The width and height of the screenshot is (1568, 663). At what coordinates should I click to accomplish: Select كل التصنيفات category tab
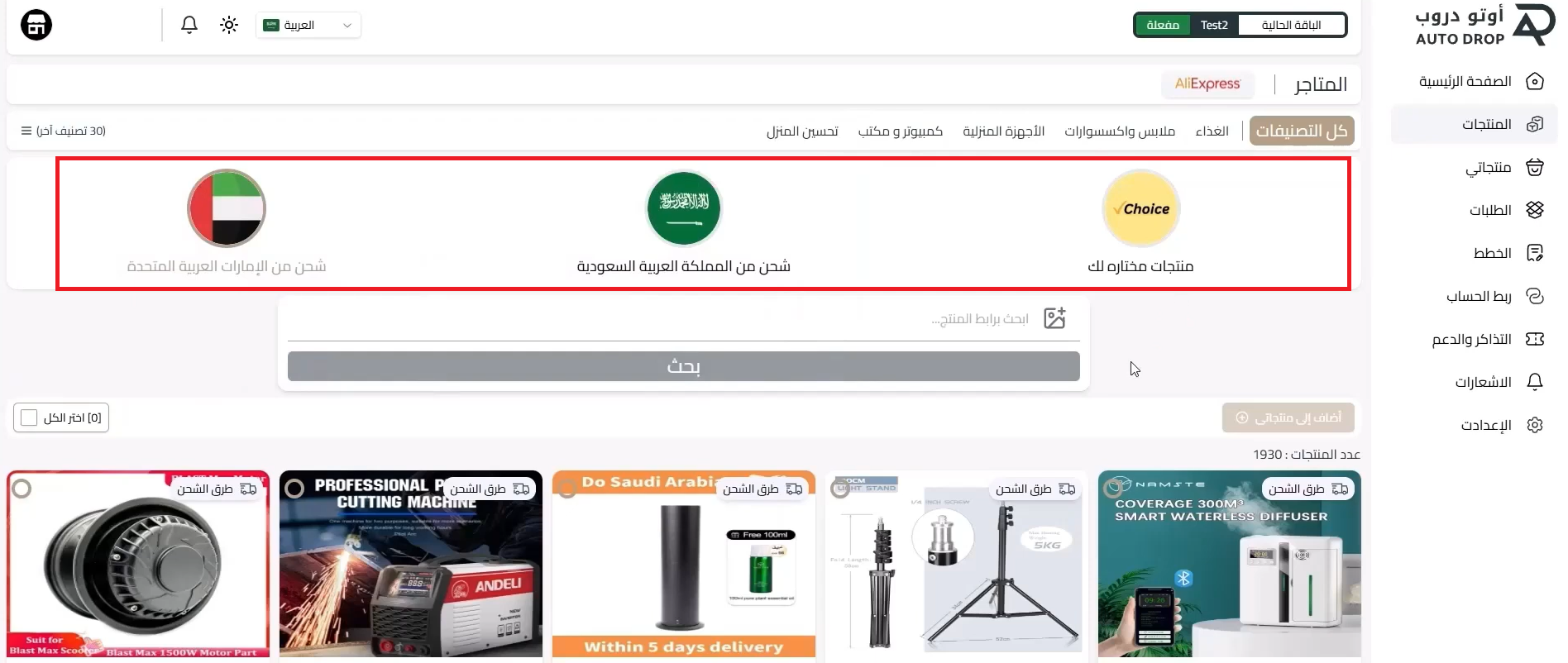[x=1302, y=131]
